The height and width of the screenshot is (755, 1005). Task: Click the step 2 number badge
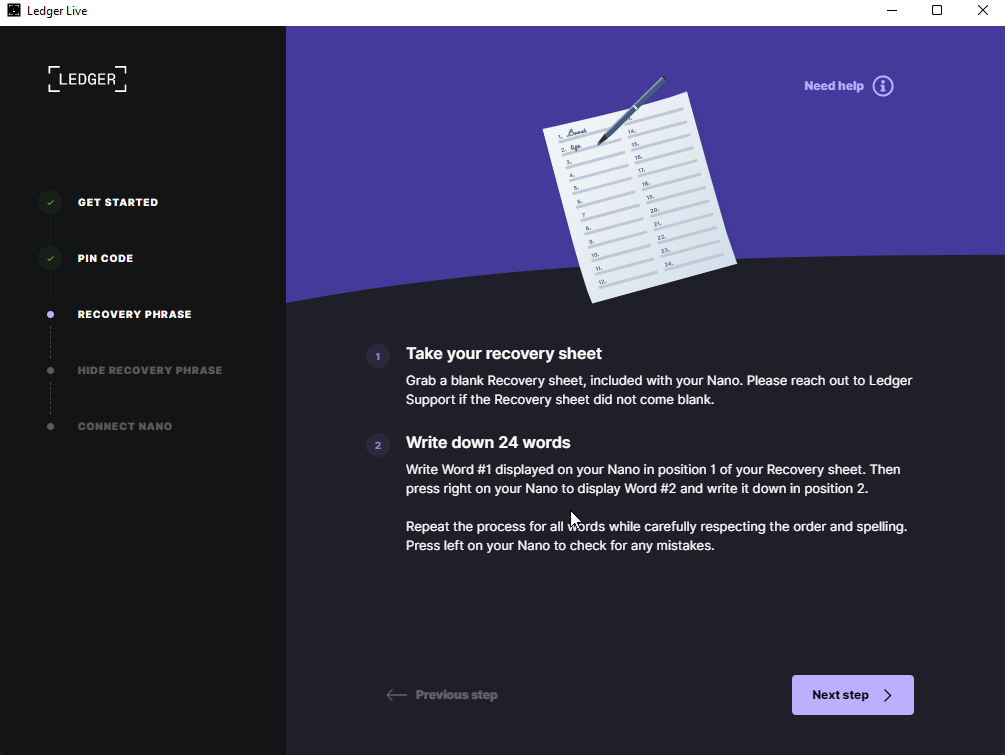[x=378, y=445]
